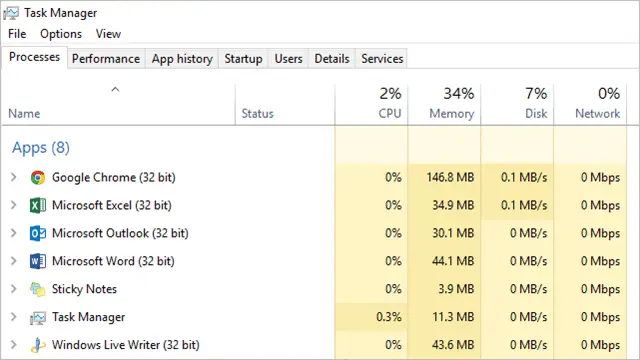Click the Microsoft Excel icon

point(38,205)
